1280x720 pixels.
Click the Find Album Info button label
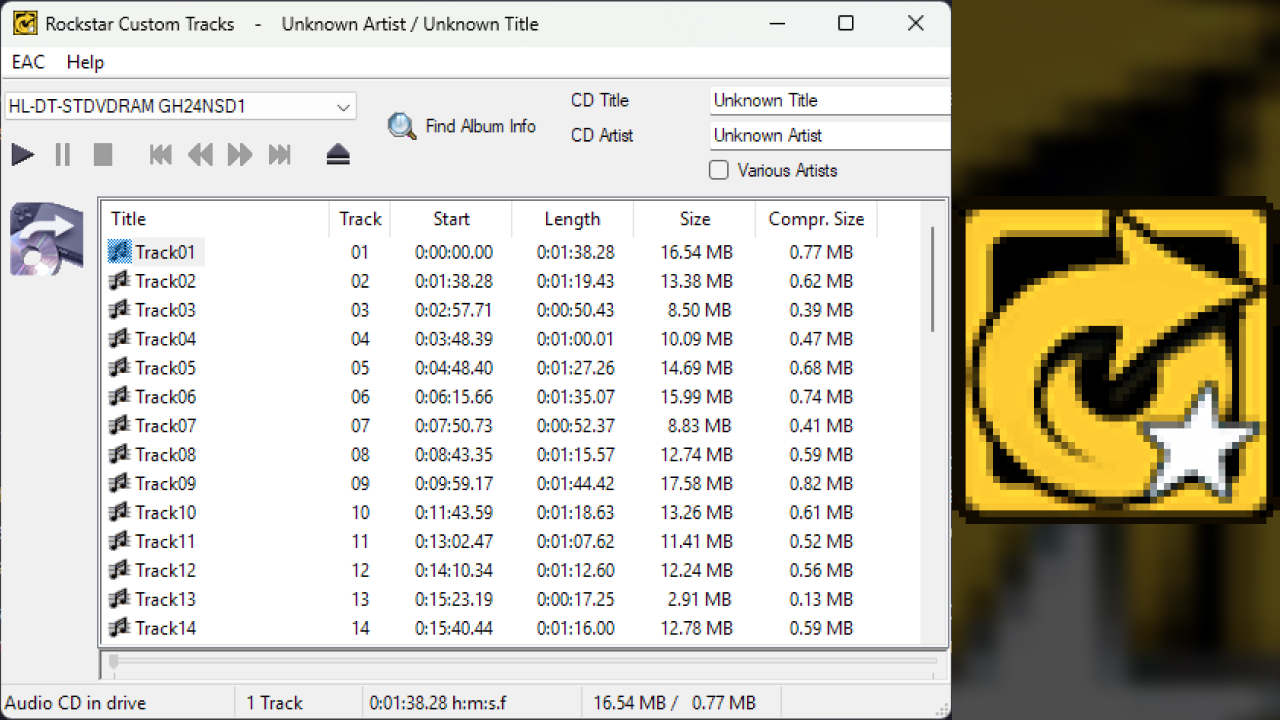click(x=481, y=126)
